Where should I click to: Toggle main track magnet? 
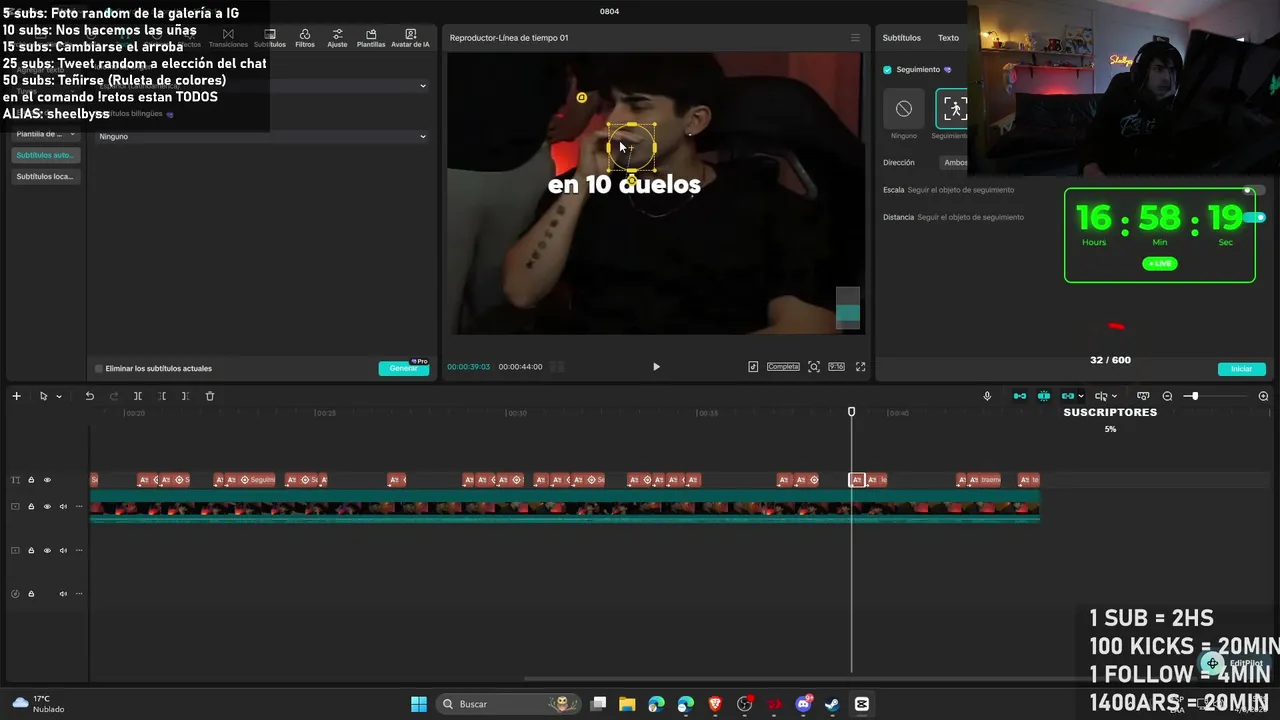(x=1019, y=396)
